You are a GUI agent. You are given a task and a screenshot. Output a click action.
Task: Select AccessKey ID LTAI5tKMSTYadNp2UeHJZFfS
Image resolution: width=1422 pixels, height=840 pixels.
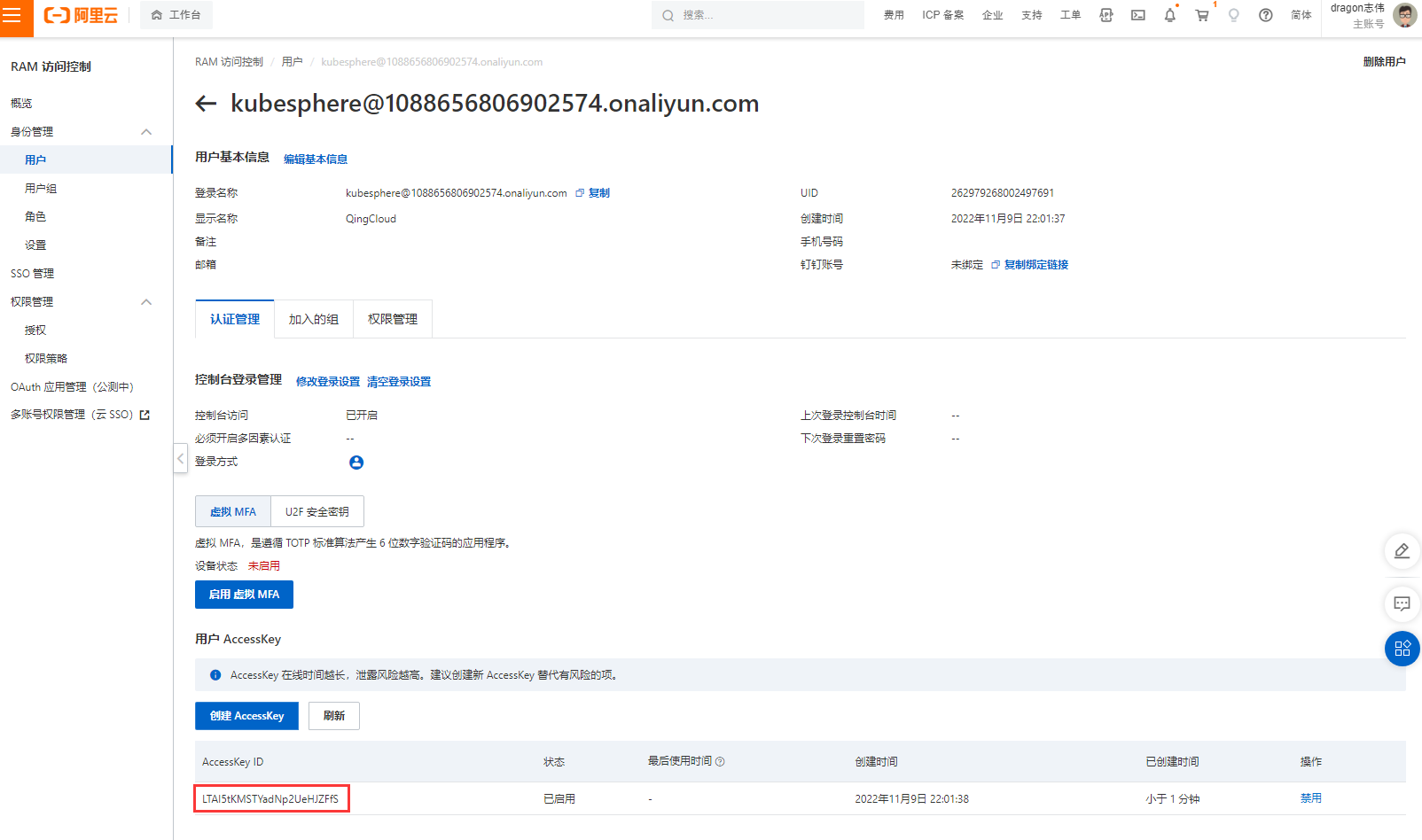click(270, 799)
